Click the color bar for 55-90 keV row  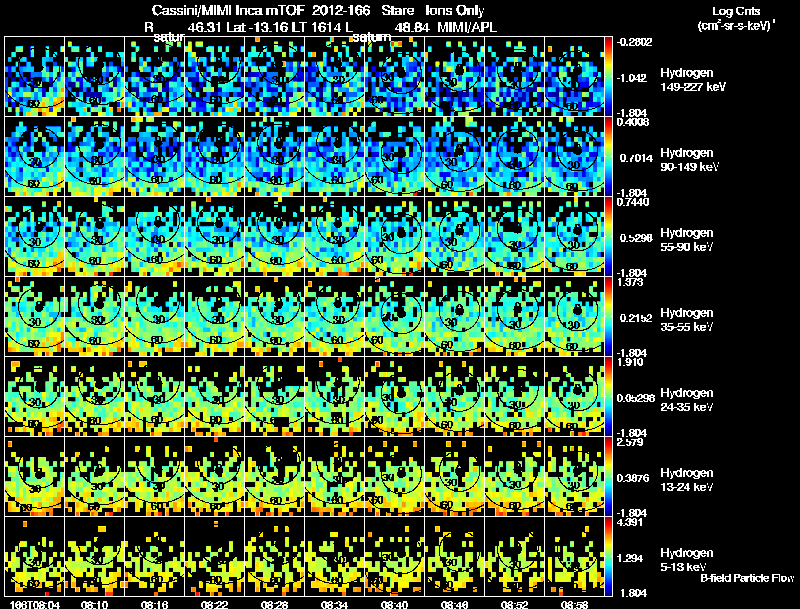[x=608, y=237]
